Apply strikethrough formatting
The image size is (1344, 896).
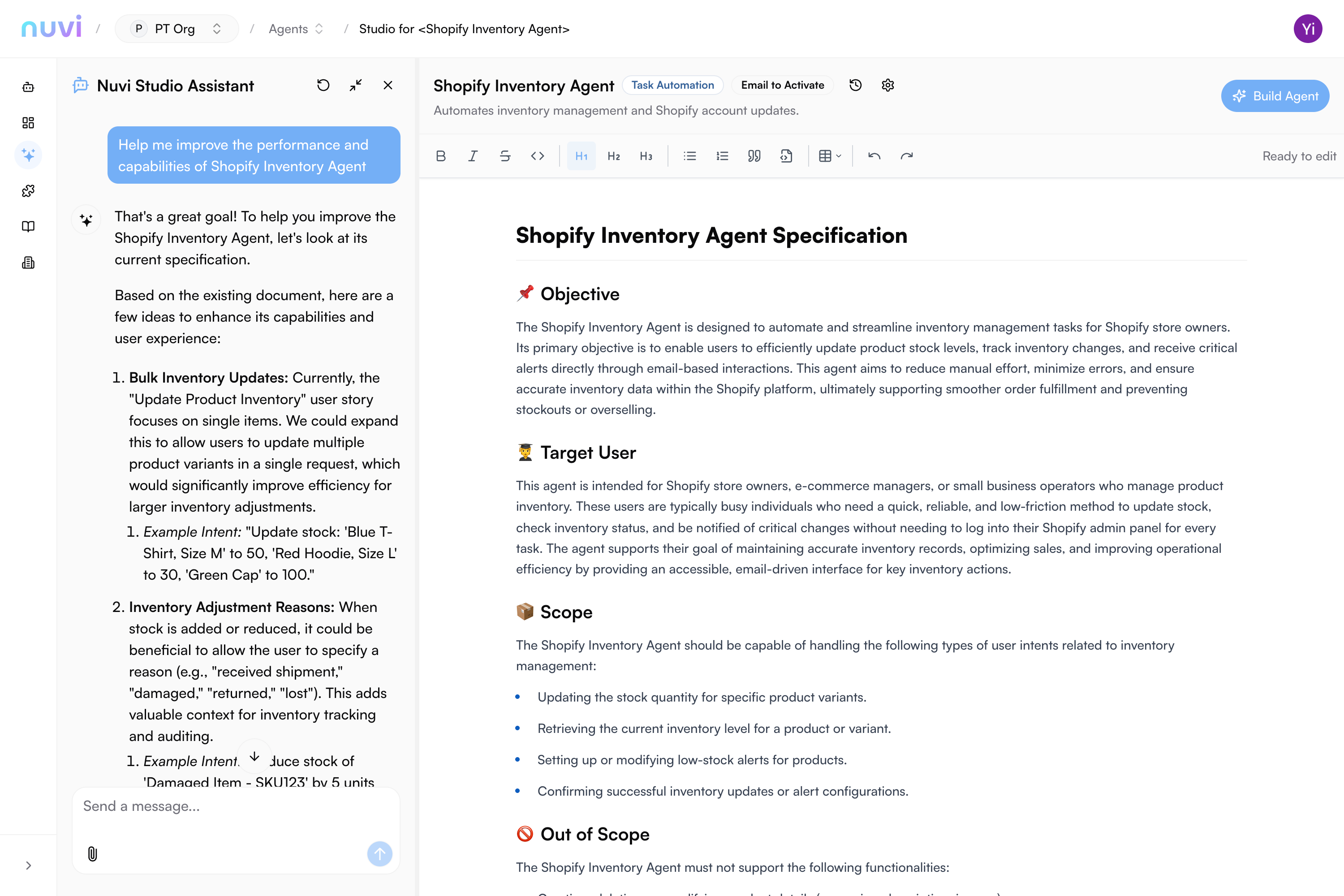[x=505, y=155]
